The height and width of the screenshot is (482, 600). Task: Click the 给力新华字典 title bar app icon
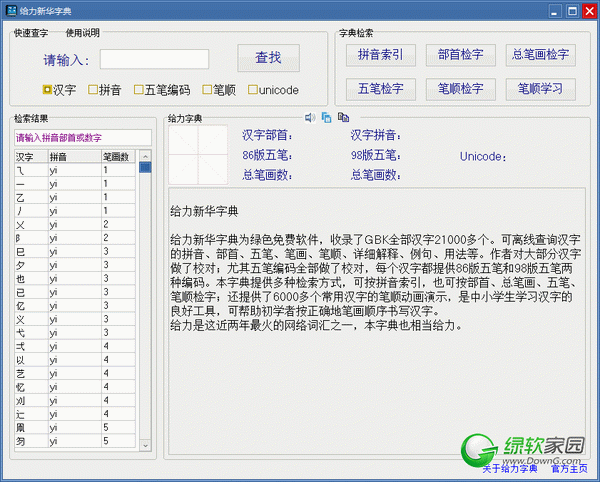[x=11, y=10]
